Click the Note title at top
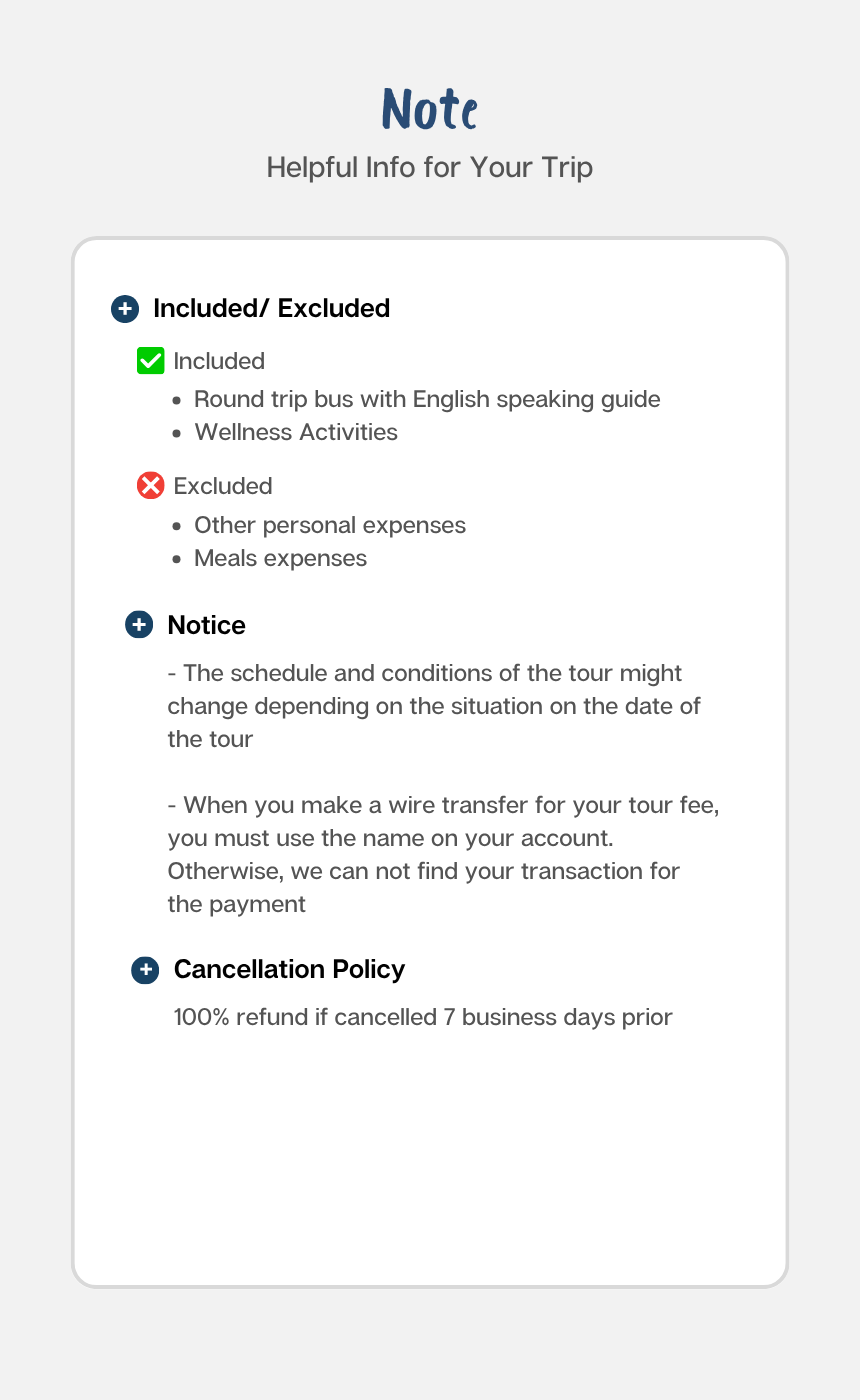This screenshot has width=860, height=1400. point(430,109)
